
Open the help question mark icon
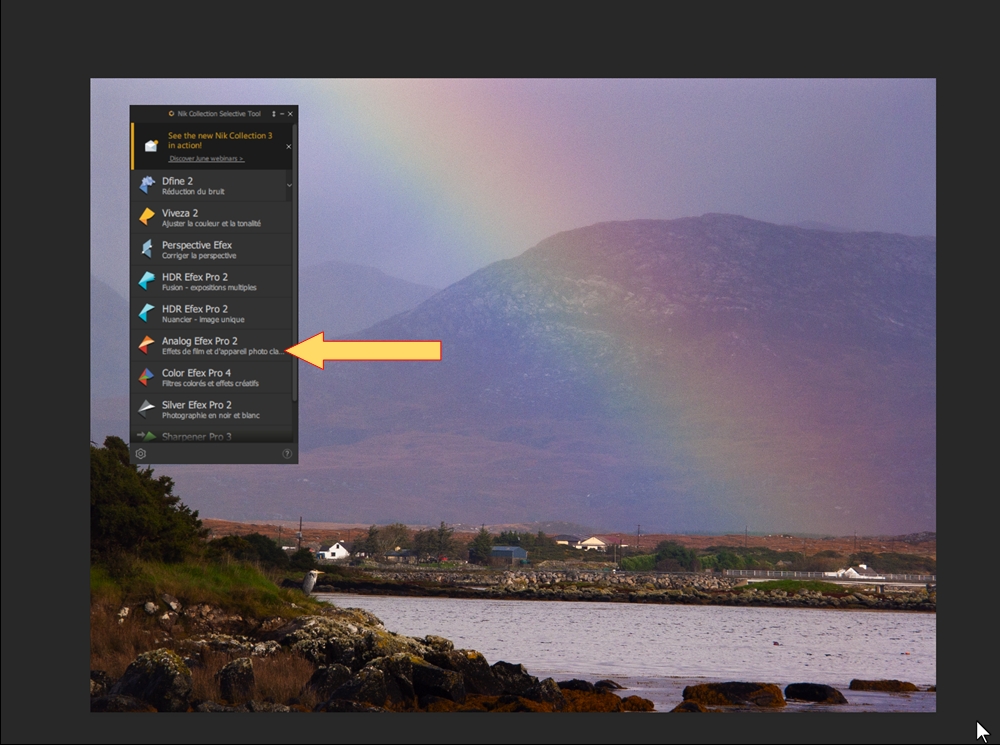[287, 454]
